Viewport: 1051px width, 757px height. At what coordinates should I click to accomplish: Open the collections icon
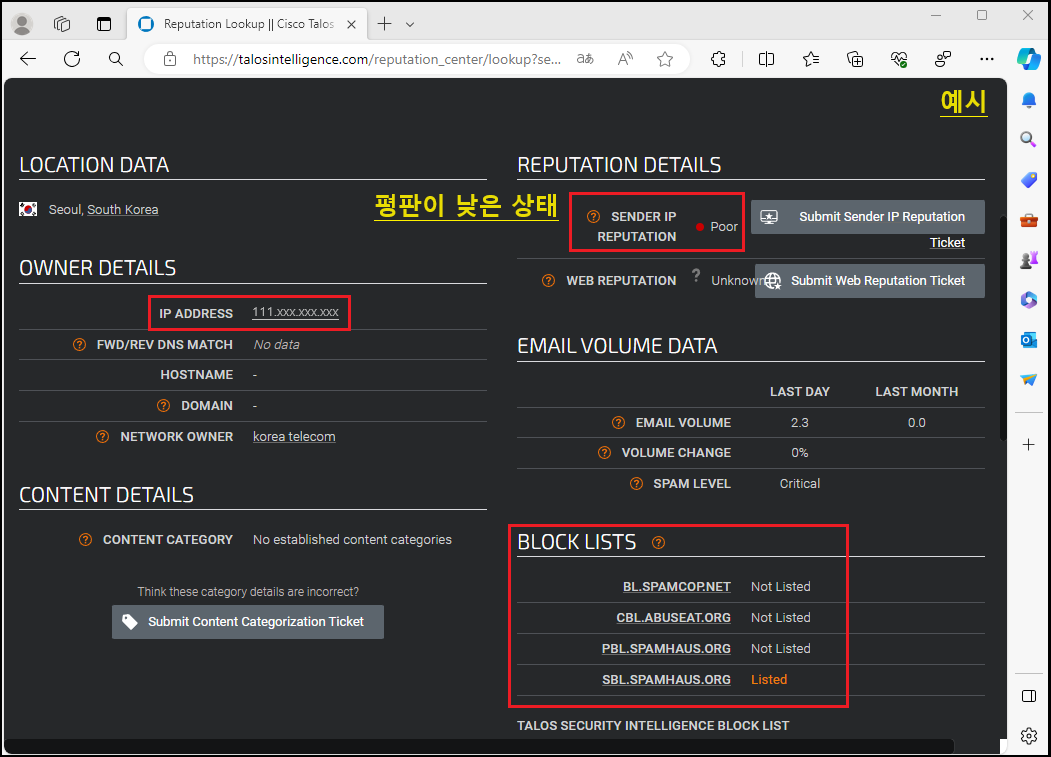[855, 59]
